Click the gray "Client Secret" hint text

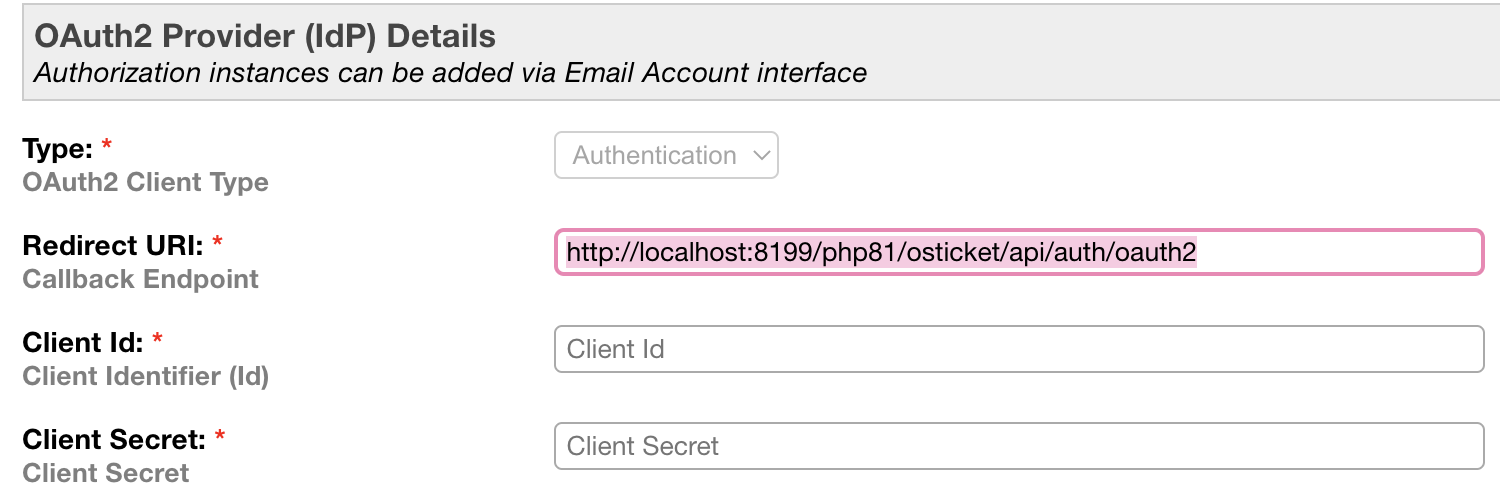coord(105,472)
